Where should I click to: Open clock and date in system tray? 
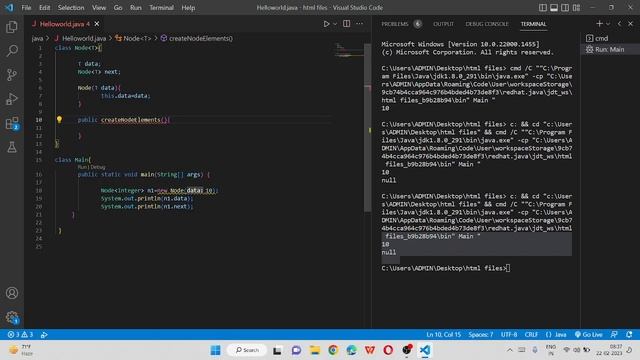tap(609, 350)
